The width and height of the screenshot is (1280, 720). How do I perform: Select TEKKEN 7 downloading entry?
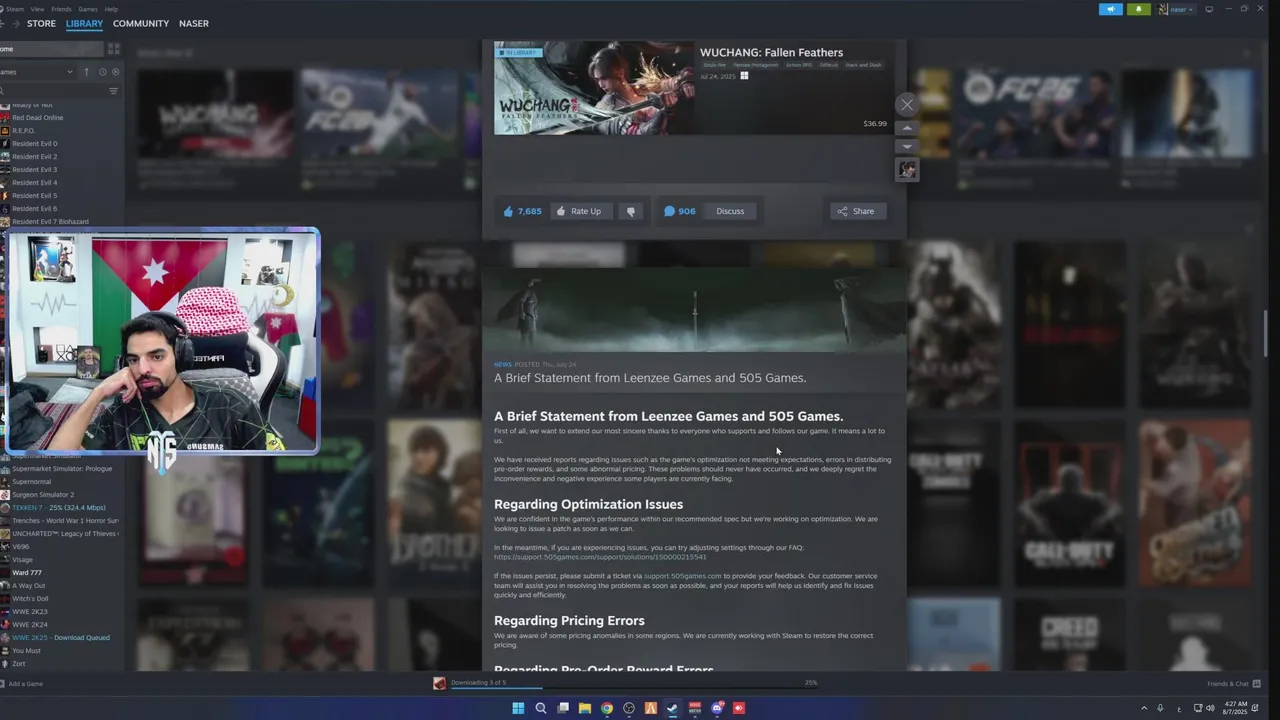point(58,508)
